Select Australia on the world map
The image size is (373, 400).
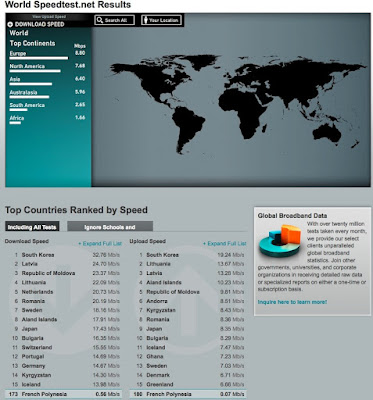[x=327, y=133]
